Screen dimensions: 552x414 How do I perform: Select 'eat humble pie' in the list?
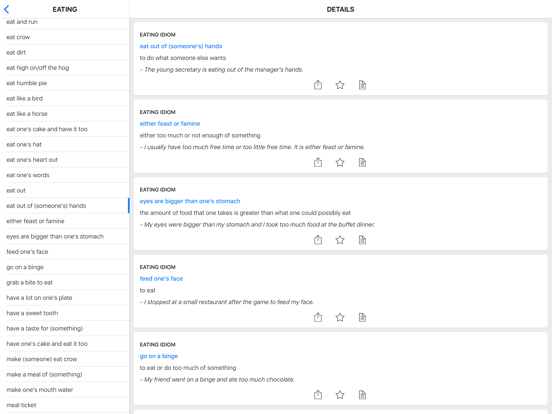[65, 83]
